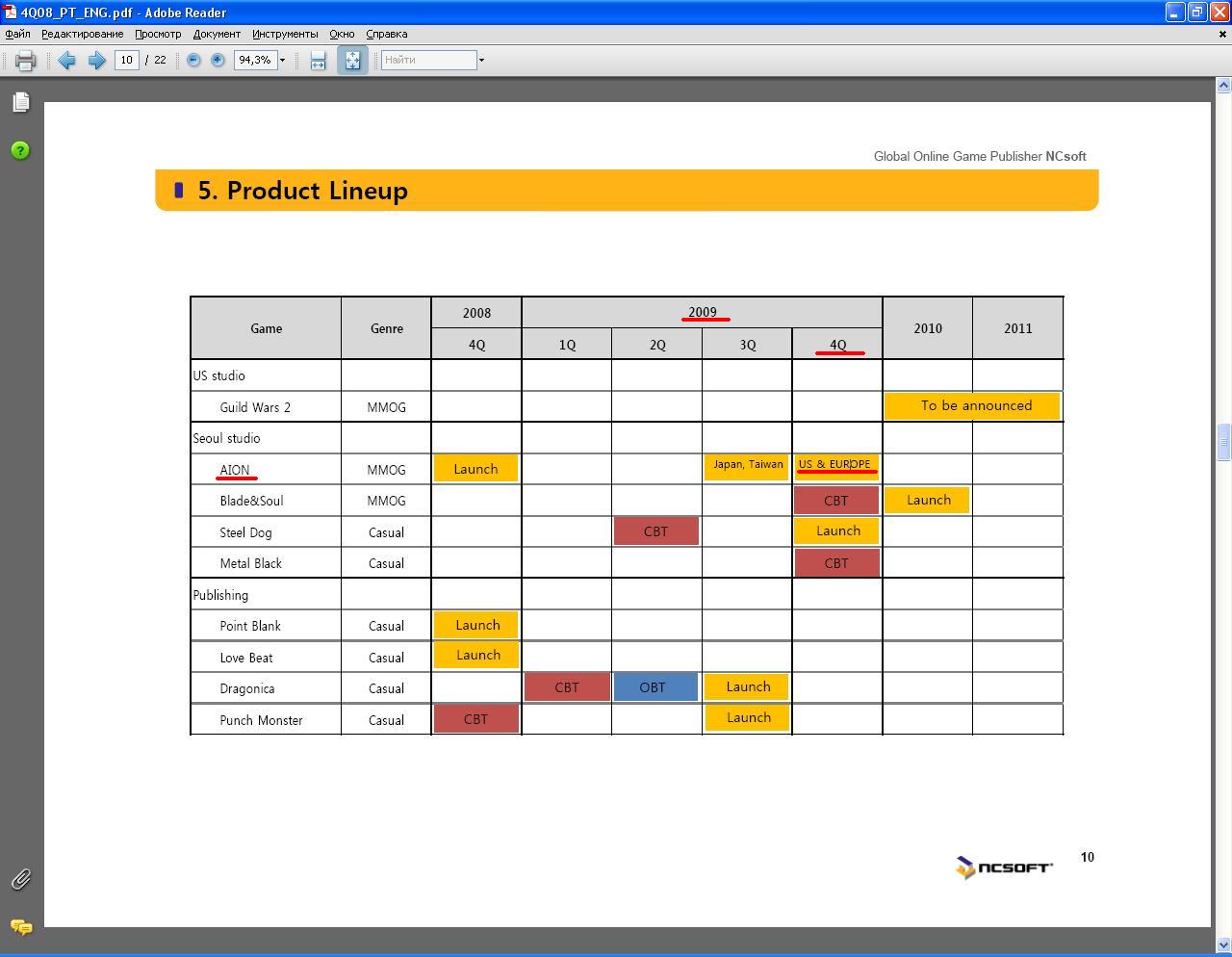Click the Metal Black row label
The image size is (1232, 957).
pyautogui.click(x=250, y=563)
